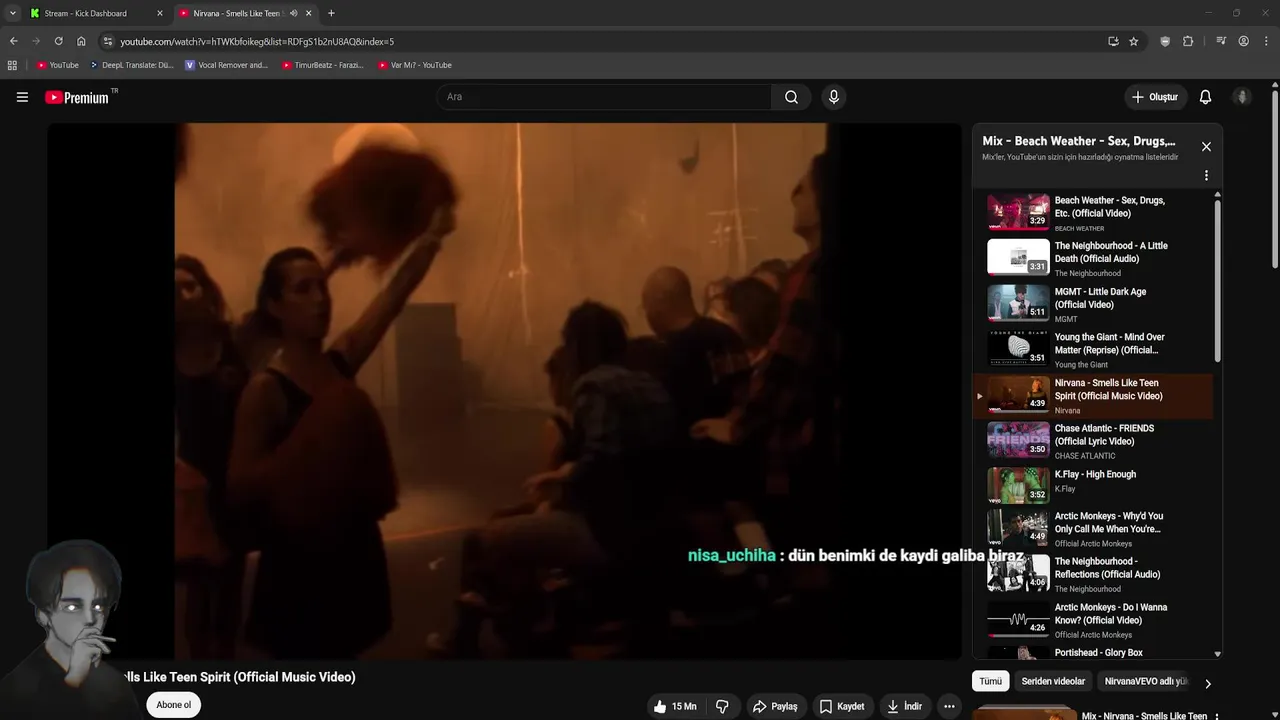Download video with İndir button
The width and height of the screenshot is (1280, 720).
(904, 706)
